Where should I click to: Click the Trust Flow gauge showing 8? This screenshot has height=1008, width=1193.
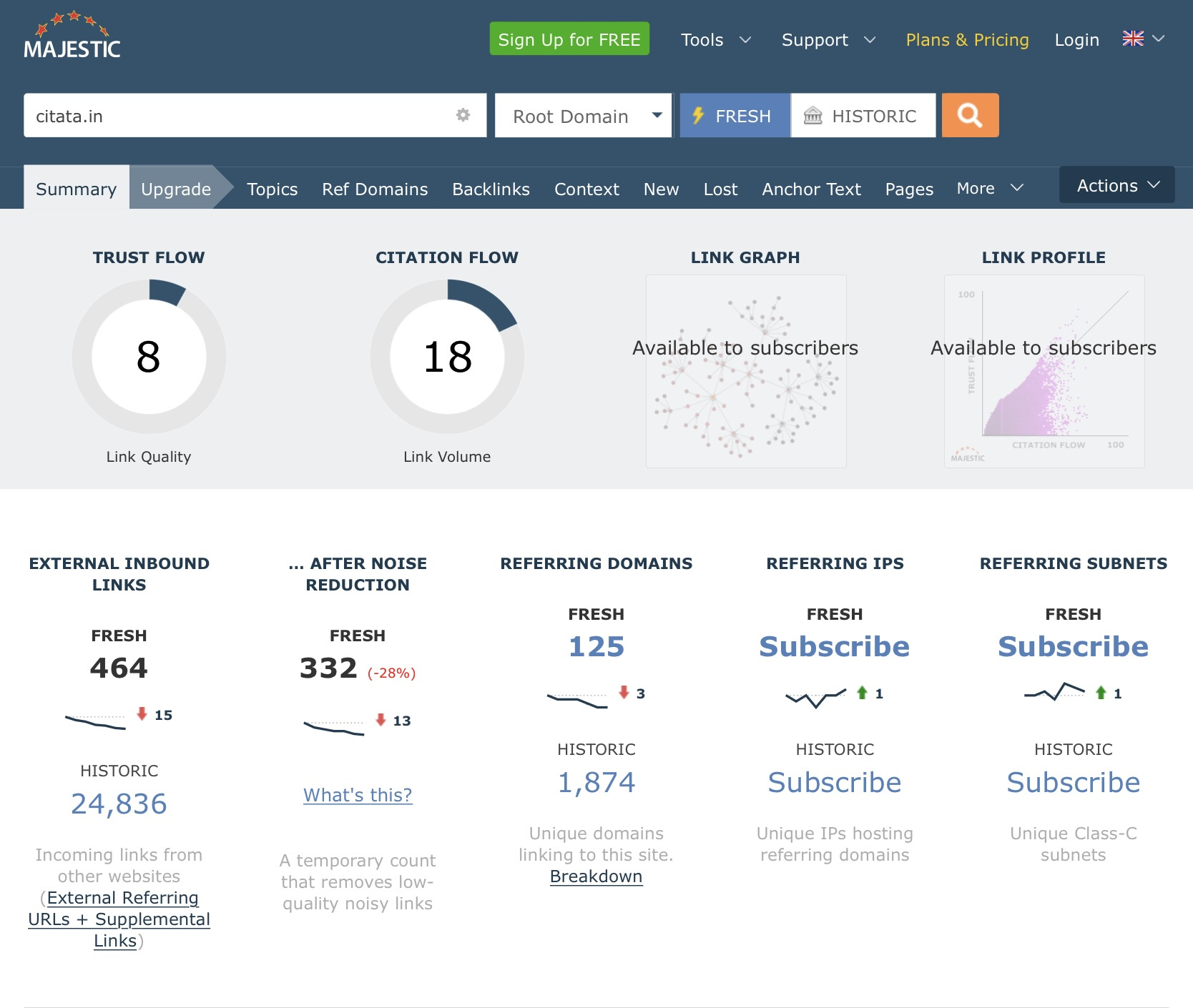point(149,356)
